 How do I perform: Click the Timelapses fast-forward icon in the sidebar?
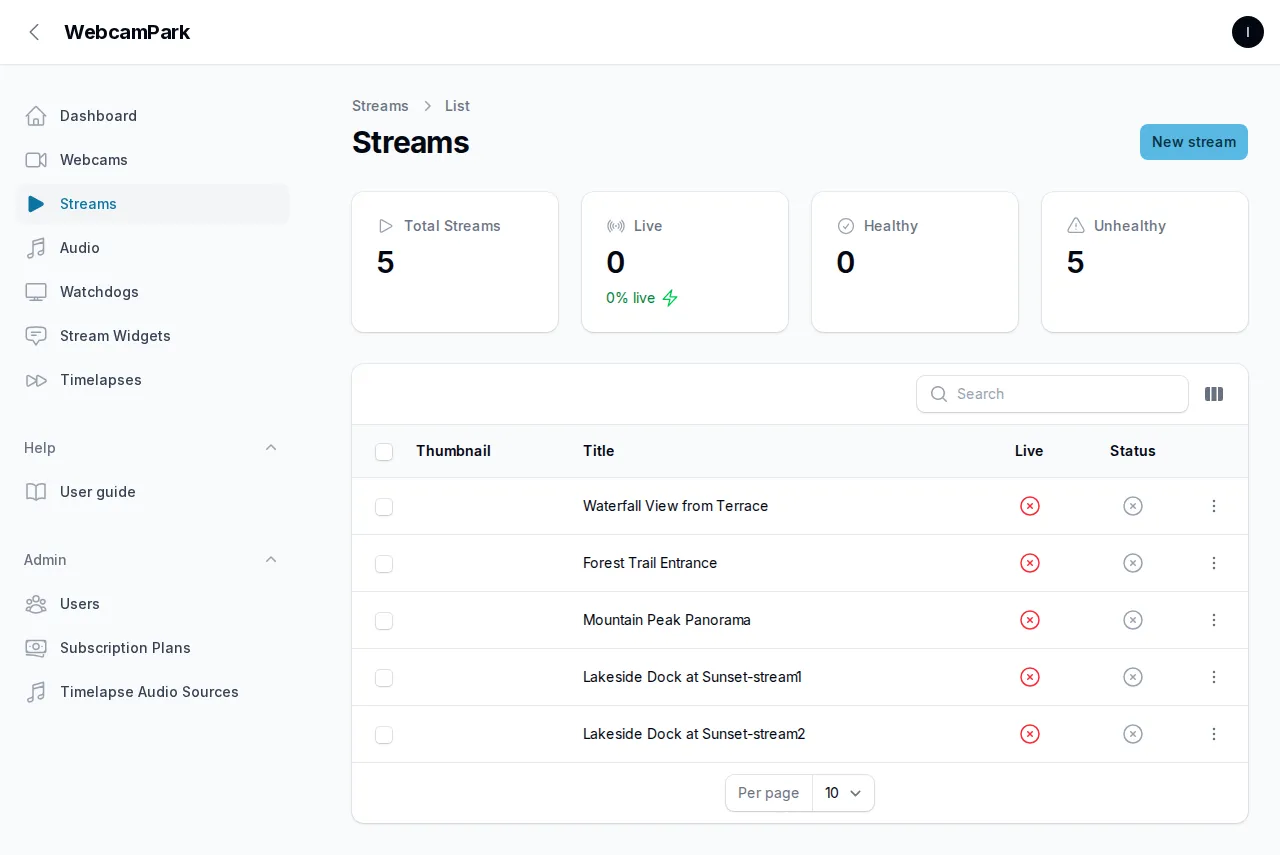(x=36, y=380)
